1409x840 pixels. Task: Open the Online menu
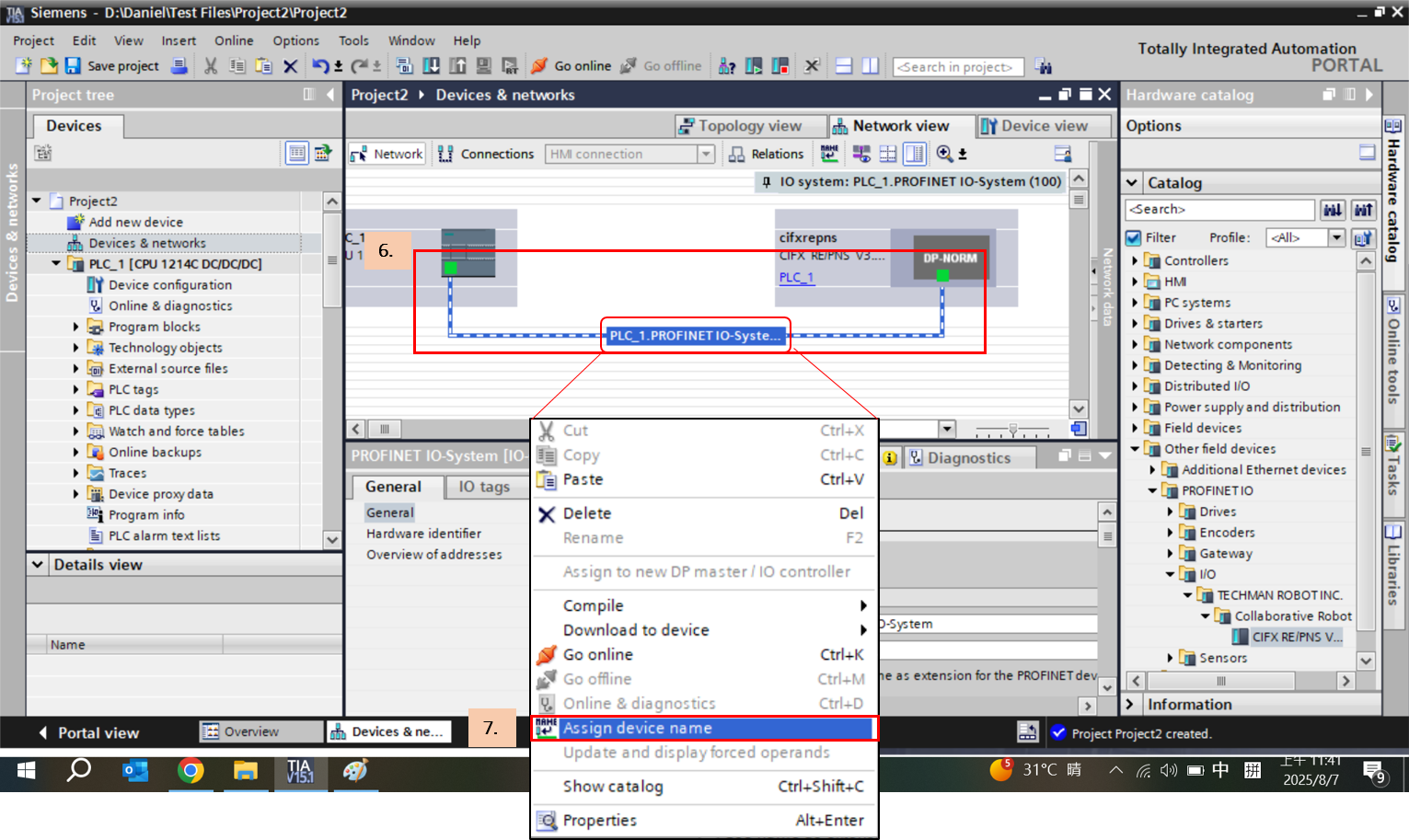coord(234,40)
